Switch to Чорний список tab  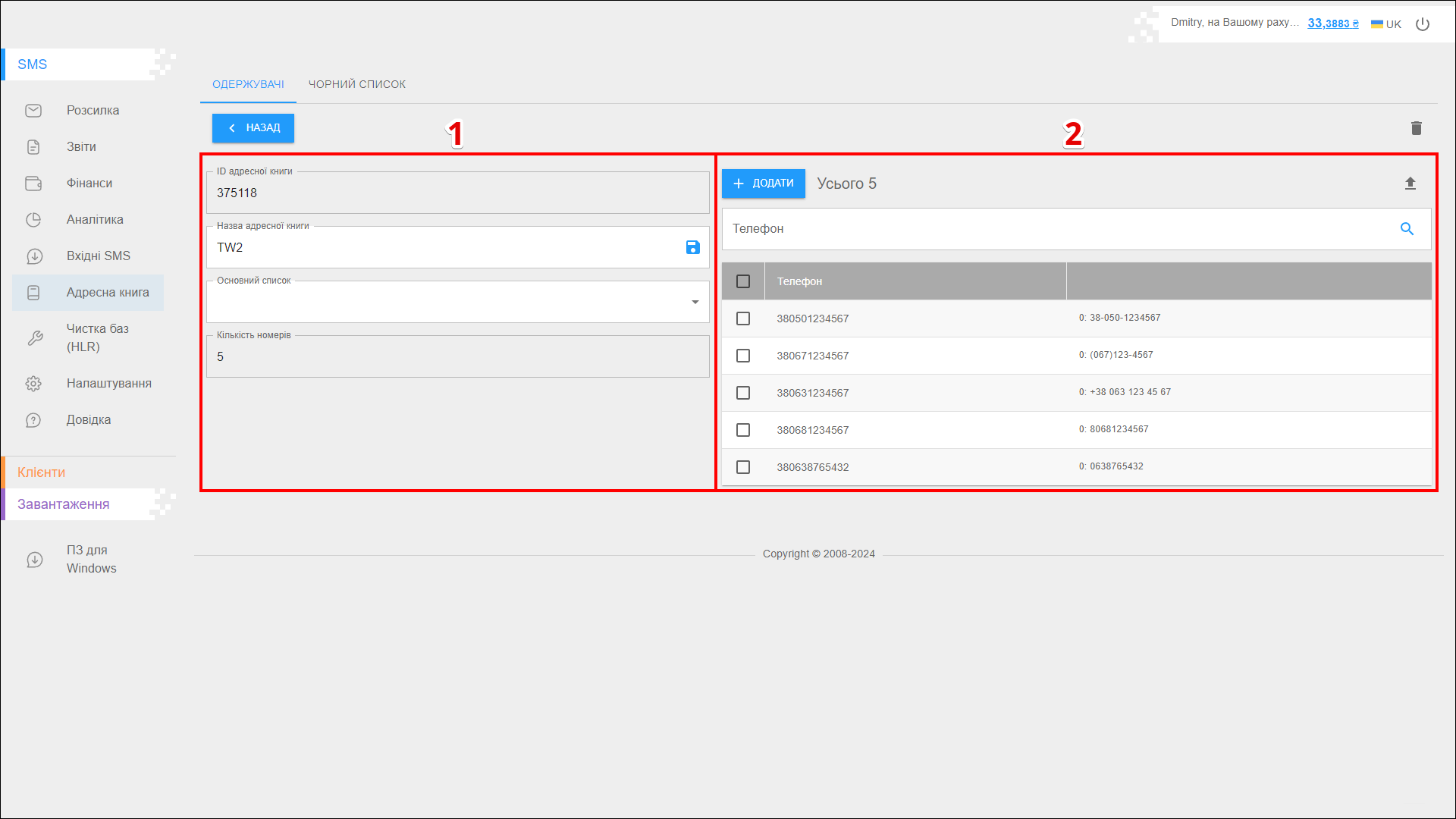[x=356, y=84]
